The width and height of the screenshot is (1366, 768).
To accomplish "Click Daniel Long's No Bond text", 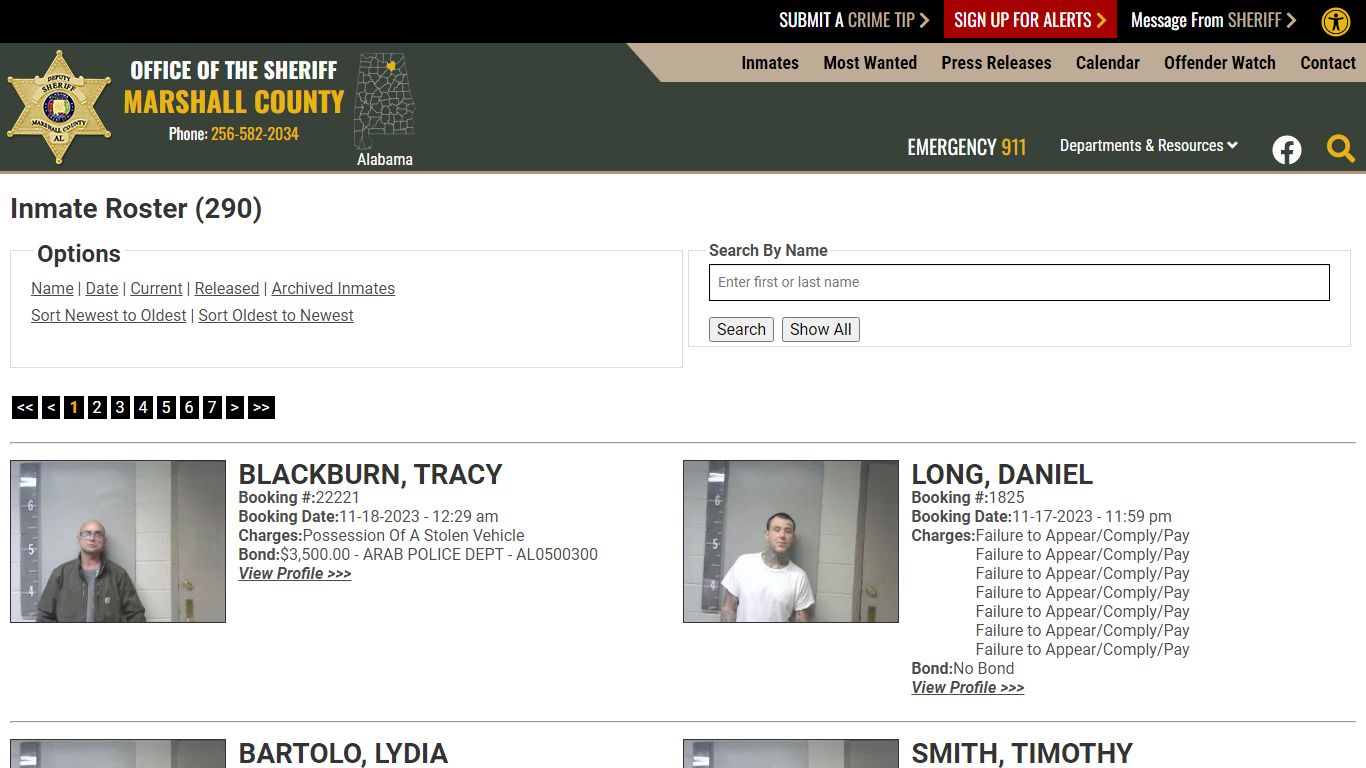I will pos(984,668).
